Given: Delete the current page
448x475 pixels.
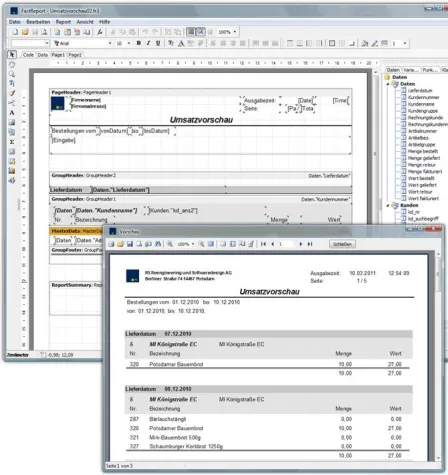Looking at the screenshot, I should [x=77, y=32].
